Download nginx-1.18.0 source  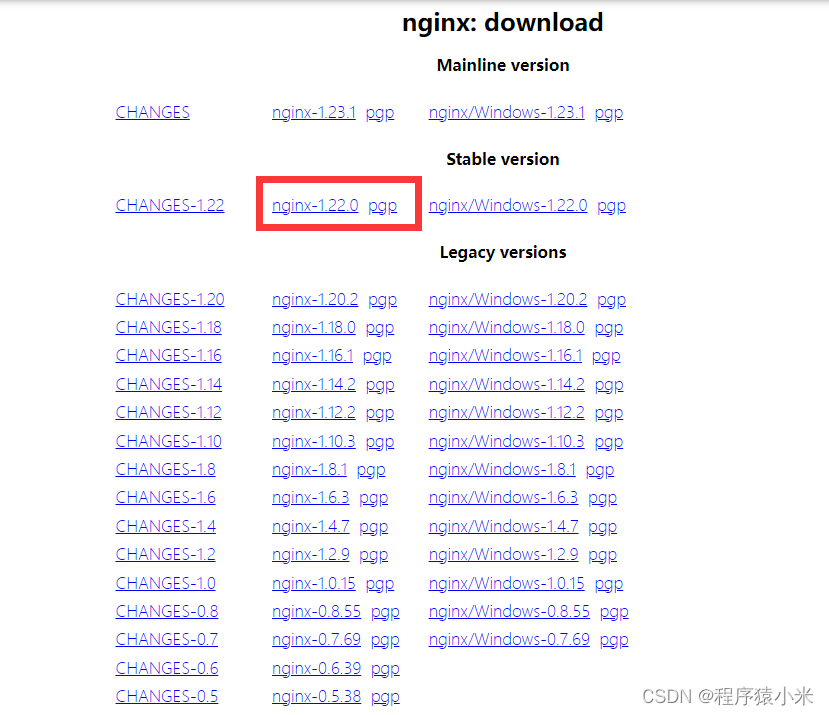coord(314,327)
